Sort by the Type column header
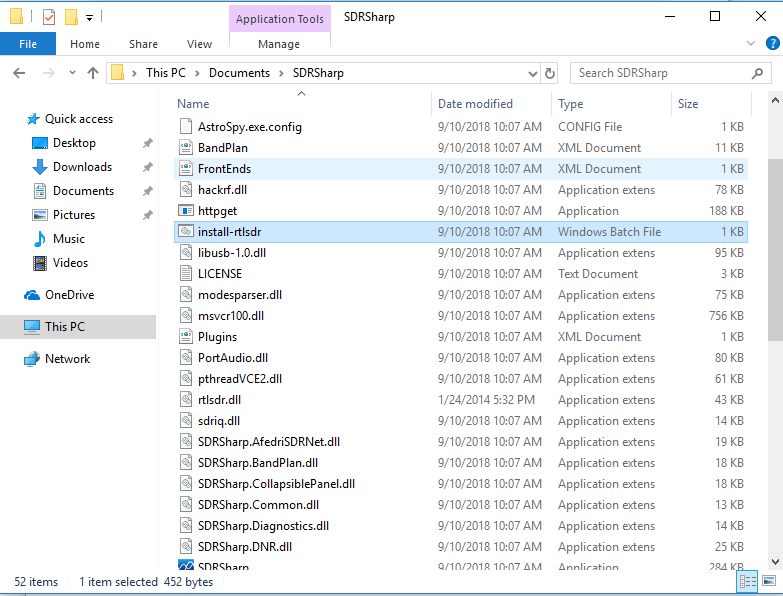 611,104
